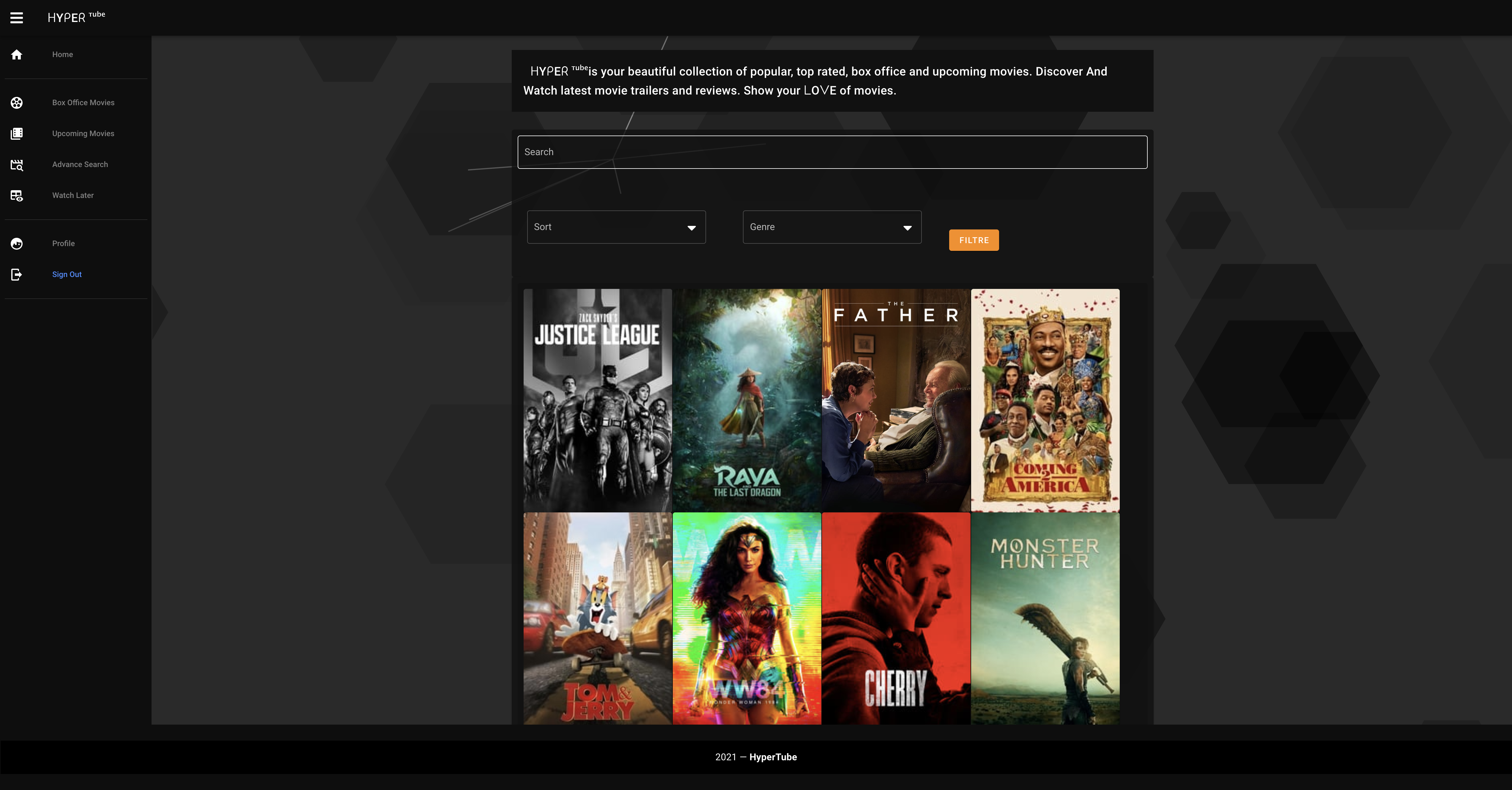Click the Advance Search icon
The width and height of the screenshot is (1512, 790).
point(16,165)
